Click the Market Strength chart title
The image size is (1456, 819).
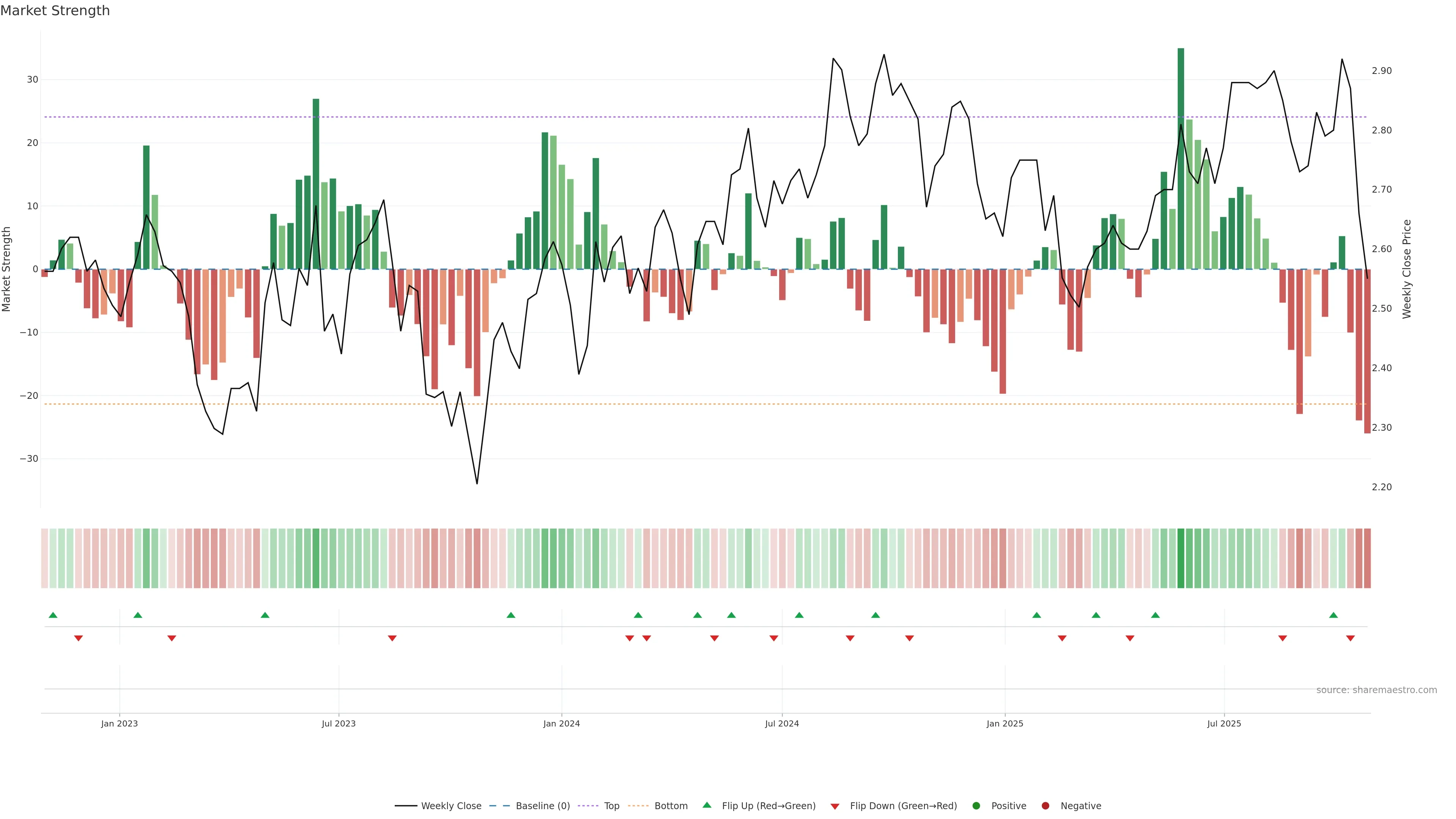pos(55,11)
